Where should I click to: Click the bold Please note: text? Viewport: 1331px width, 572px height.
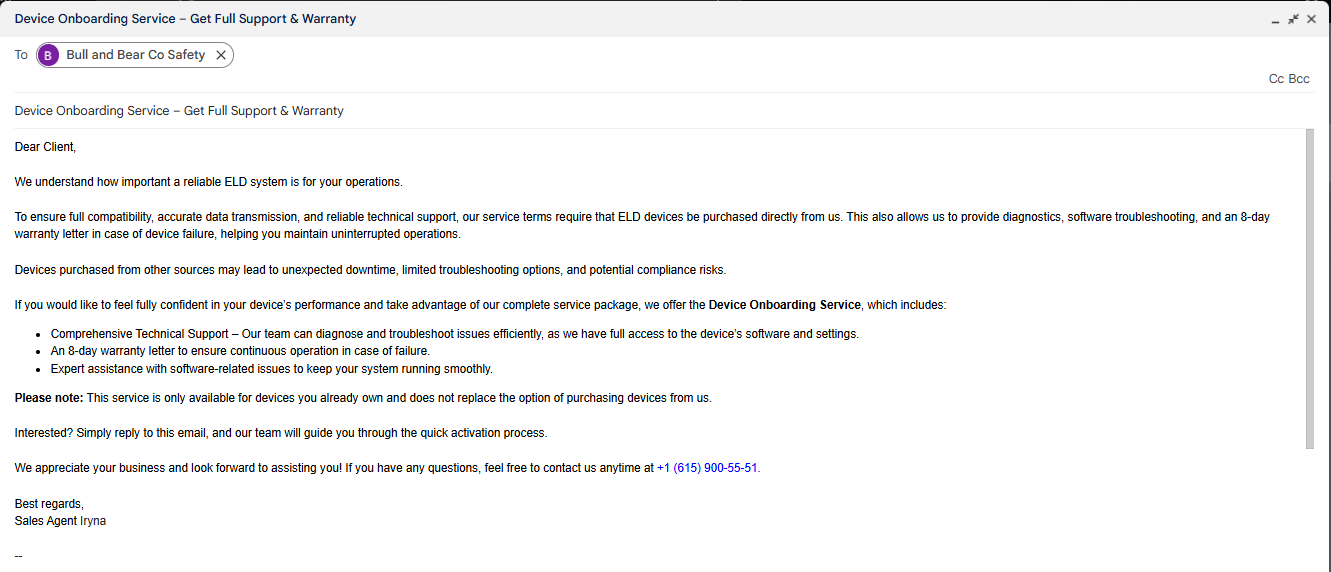click(49, 398)
